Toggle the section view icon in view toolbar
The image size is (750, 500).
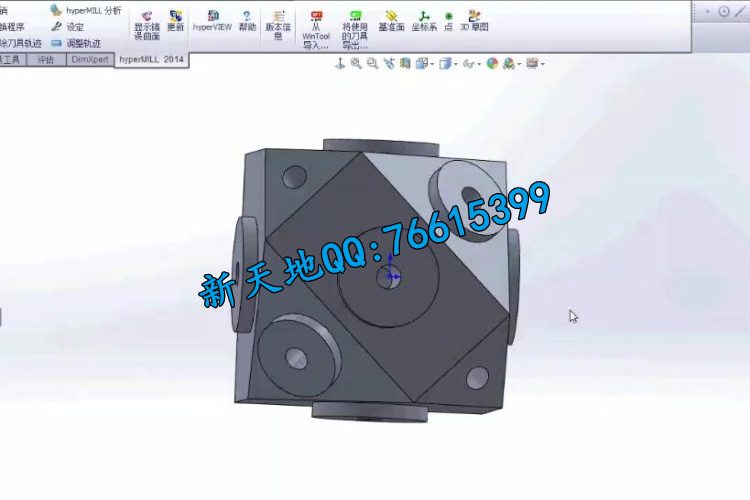(x=405, y=63)
